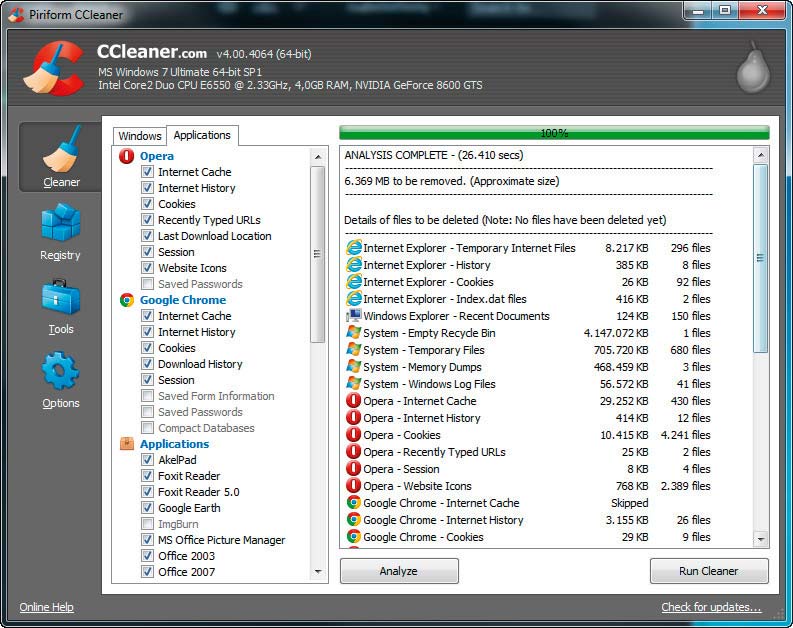Switch to the Windows tab
This screenshot has height=628, width=793.
140,136
